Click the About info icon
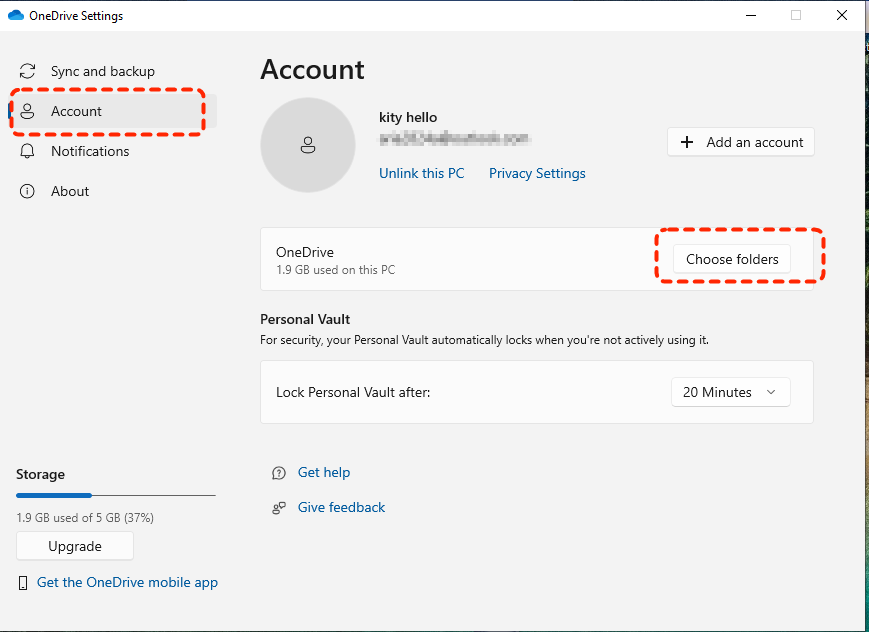The height and width of the screenshot is (632, 869). tap(27, 191)
